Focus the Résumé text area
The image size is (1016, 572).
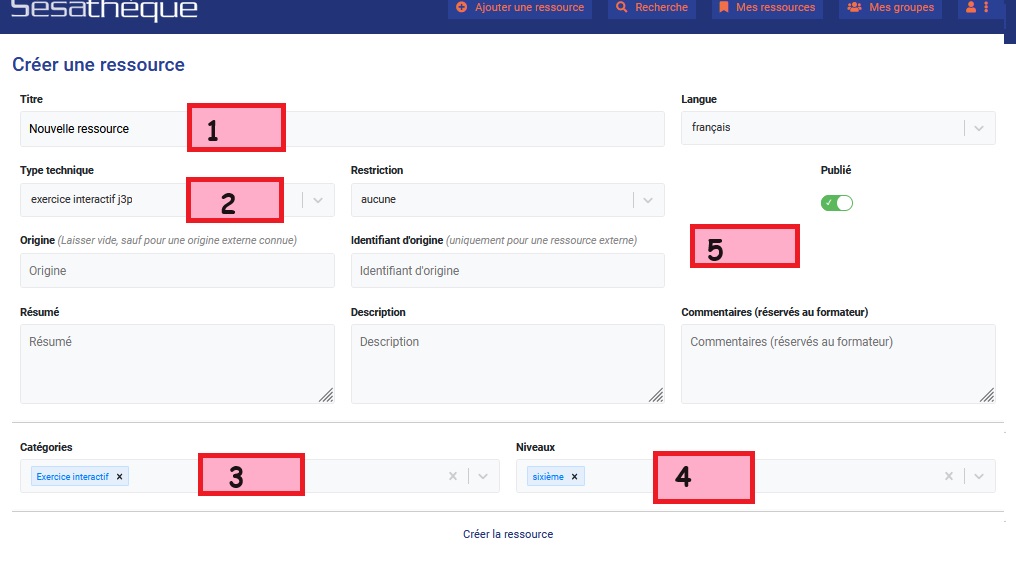pyautogui.click(x=177, y=365)
